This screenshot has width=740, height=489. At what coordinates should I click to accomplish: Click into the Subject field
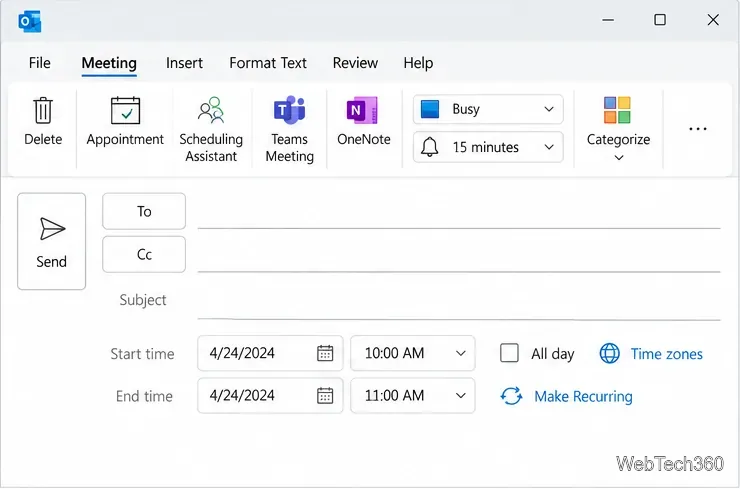pos(459,303)
